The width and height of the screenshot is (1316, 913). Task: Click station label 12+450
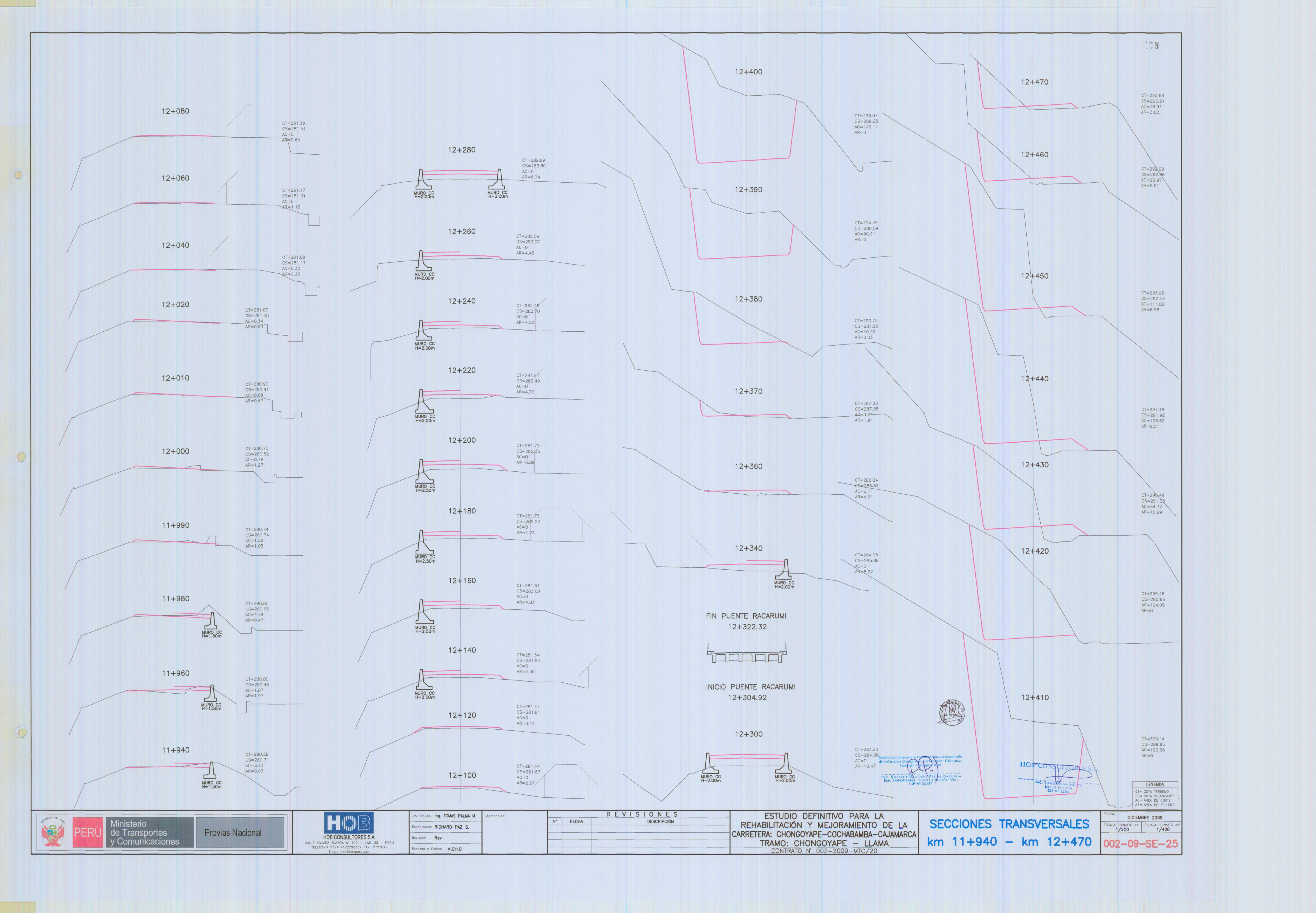pos(1035,276)
